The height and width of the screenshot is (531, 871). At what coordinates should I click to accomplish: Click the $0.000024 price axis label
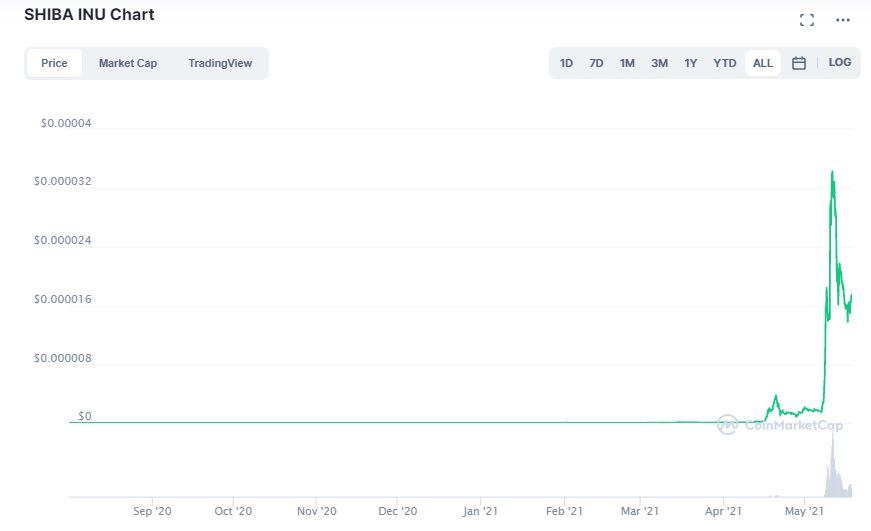(x=62, y=240)
